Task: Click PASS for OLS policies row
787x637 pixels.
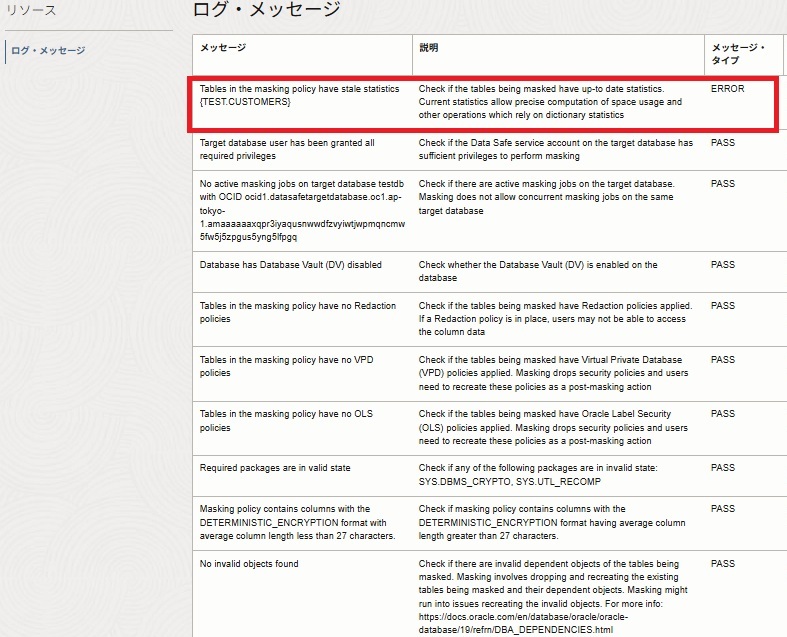Action: tap(723, 414)
